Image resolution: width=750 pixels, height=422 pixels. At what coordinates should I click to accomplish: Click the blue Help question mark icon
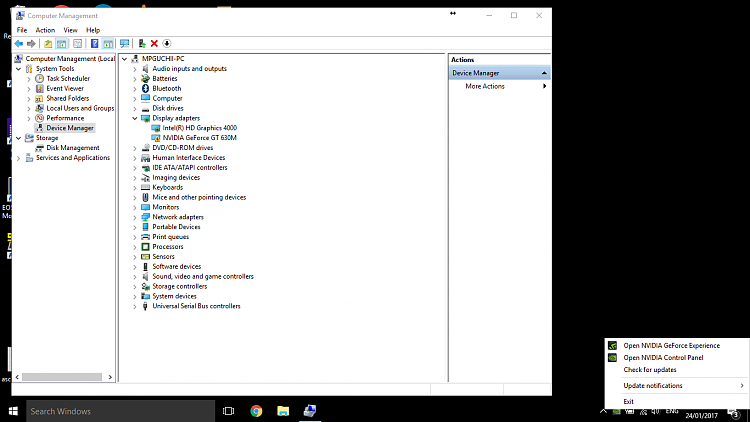[x=95, y=44]
